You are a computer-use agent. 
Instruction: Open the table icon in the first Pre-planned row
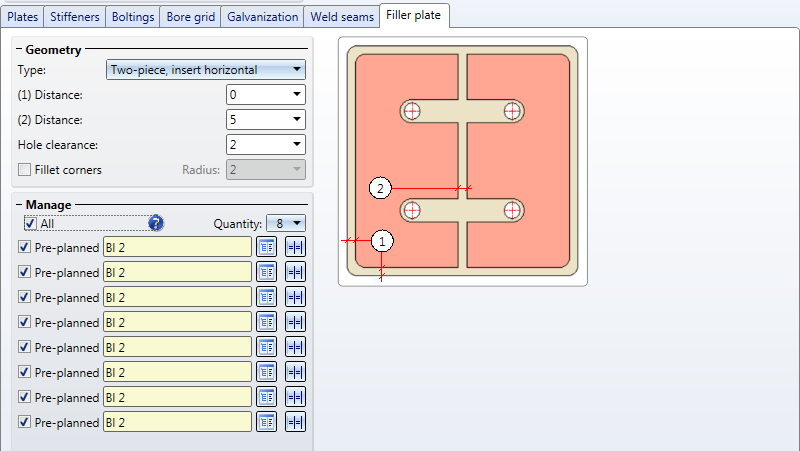266,247
